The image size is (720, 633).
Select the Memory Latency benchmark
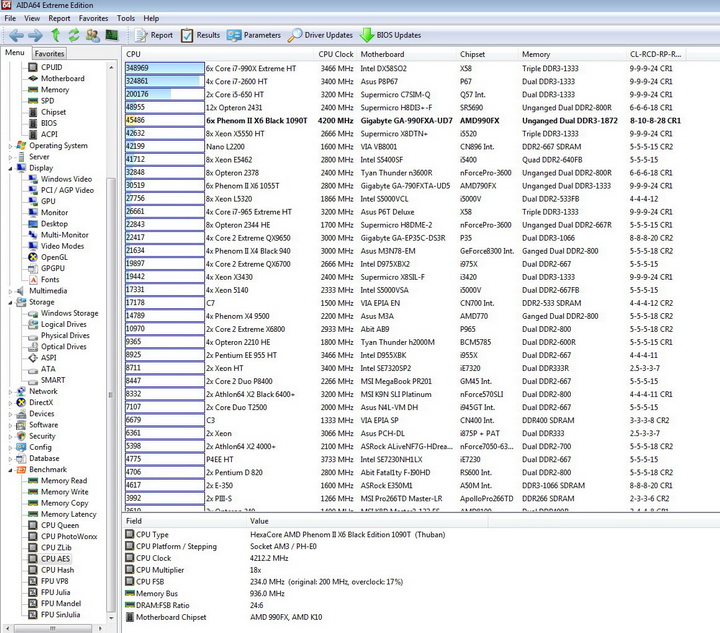click(69, 514)
